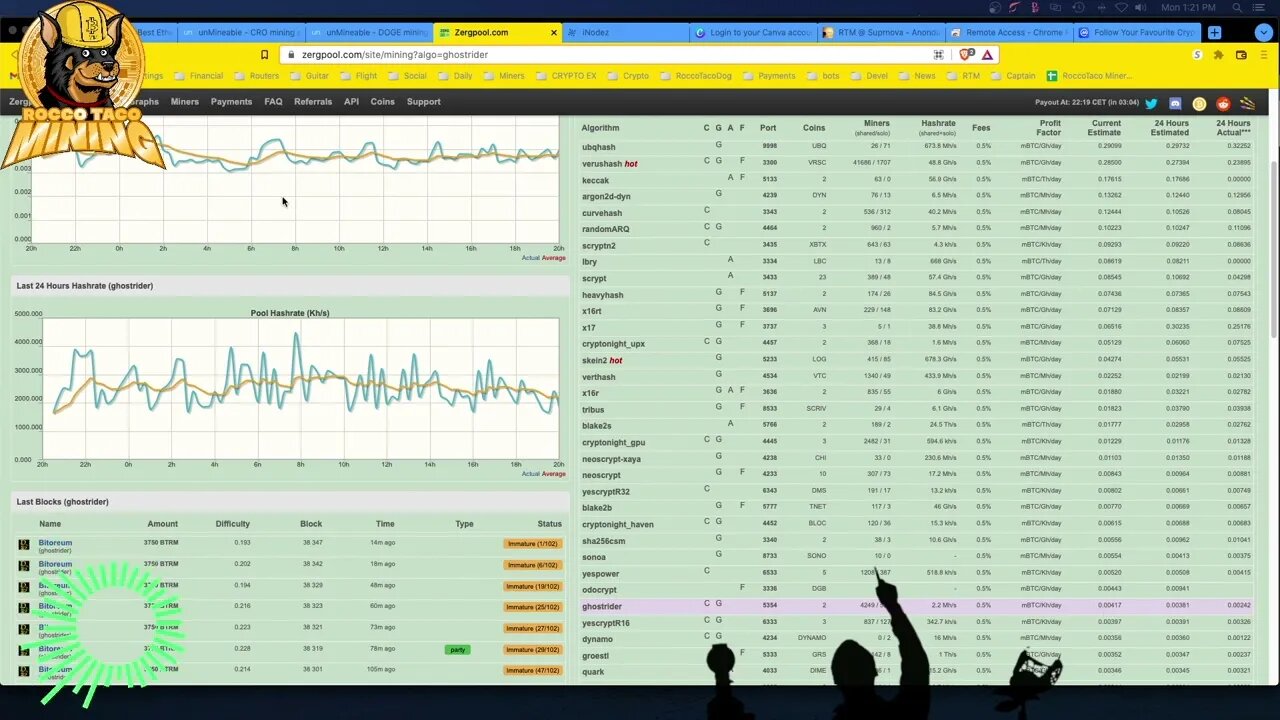
Task: Click the Immature (6/102) status badge
Action: tap(533, 565)
